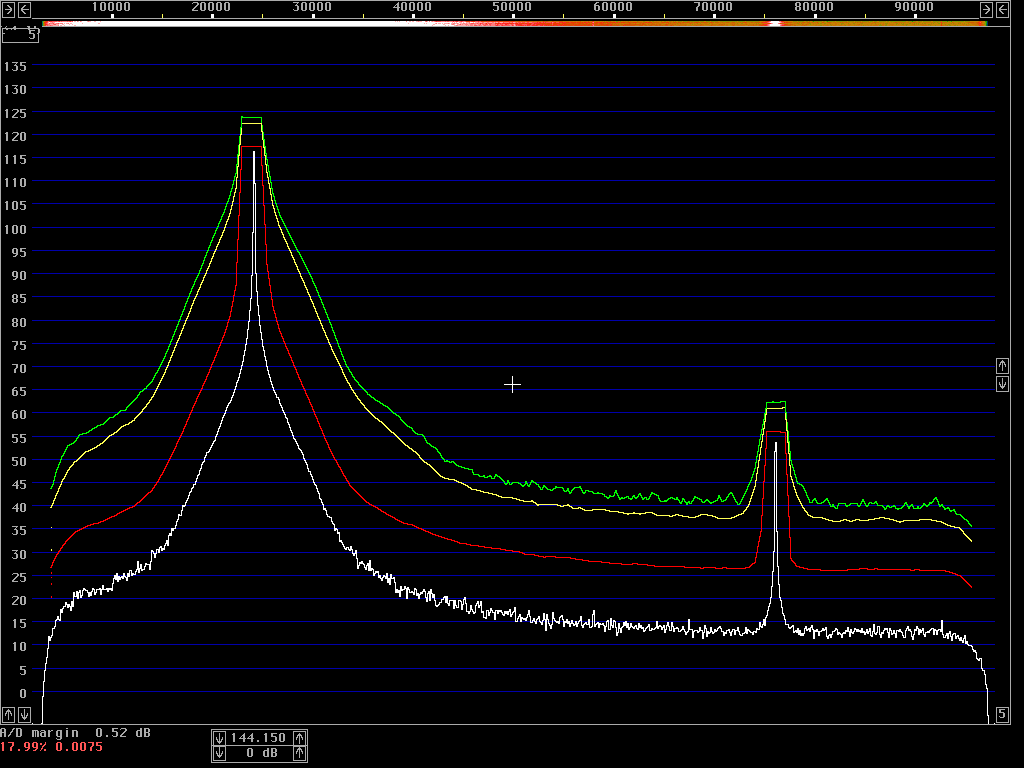
Task: Click the 80000 frequency scale label
Action: pos(814,7)
